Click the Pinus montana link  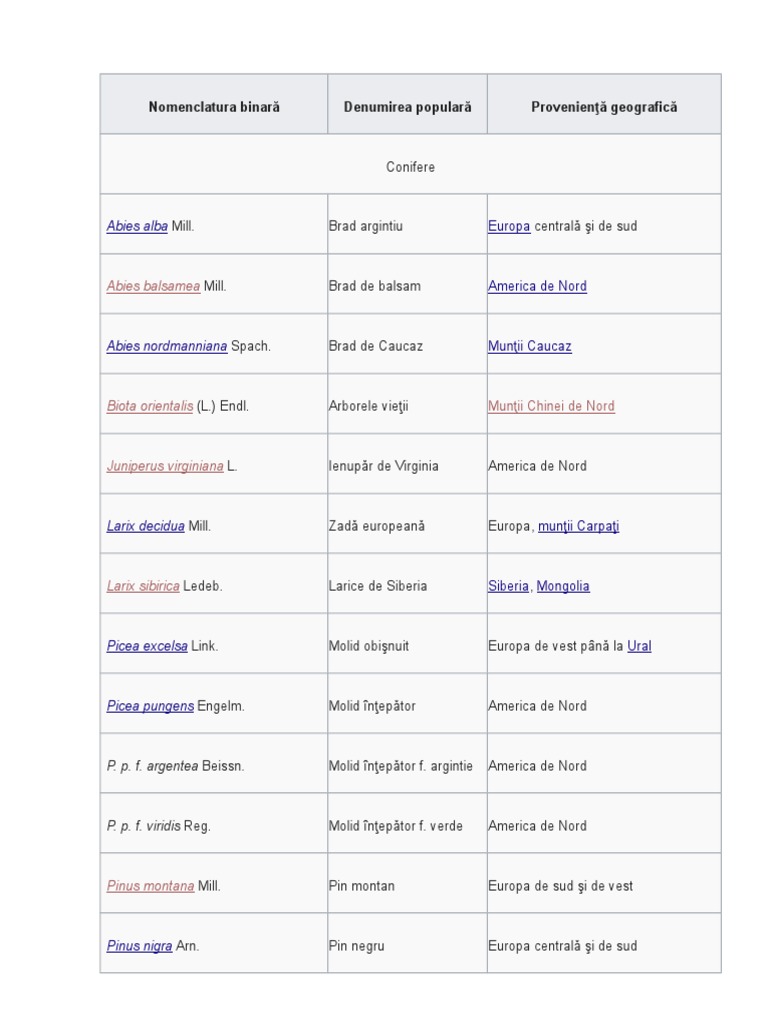pos(150,886)
